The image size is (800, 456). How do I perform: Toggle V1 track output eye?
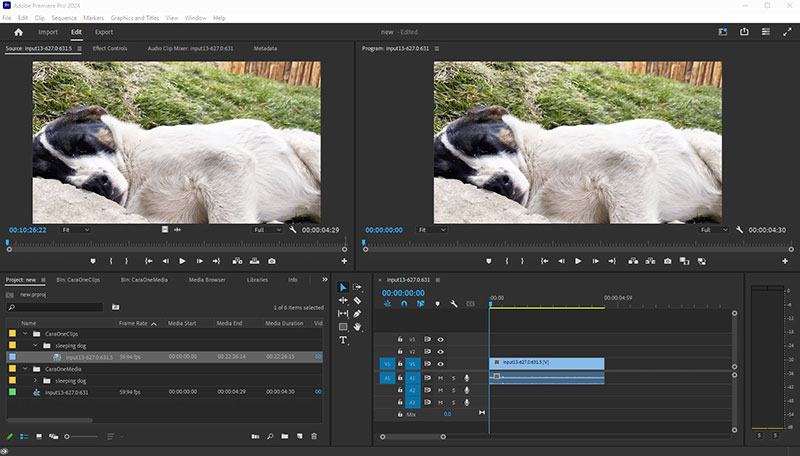point(440,364)
